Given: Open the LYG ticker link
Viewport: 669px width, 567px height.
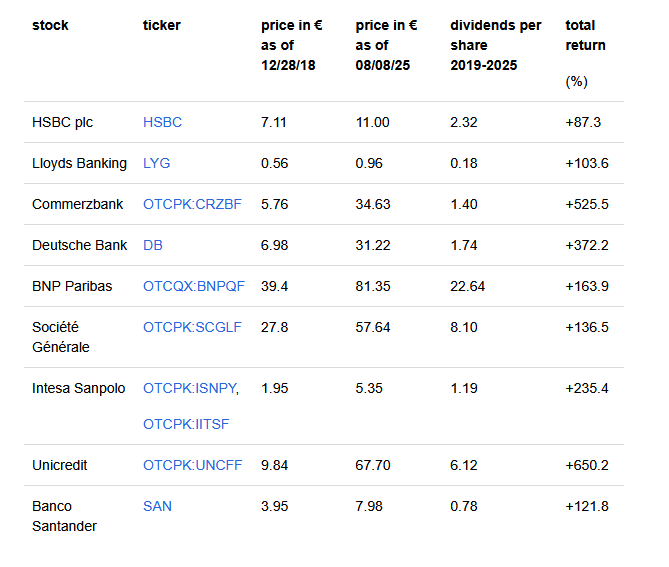Looking at the screenshot, I should 157,163.
